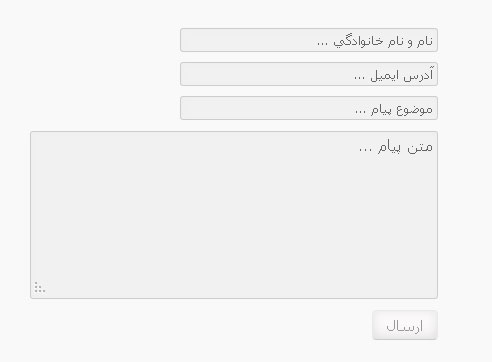The height and width of the screenshot is (362, 492).
Task: Click inside the متن پيام message textarea
Action: click(234, 215)
